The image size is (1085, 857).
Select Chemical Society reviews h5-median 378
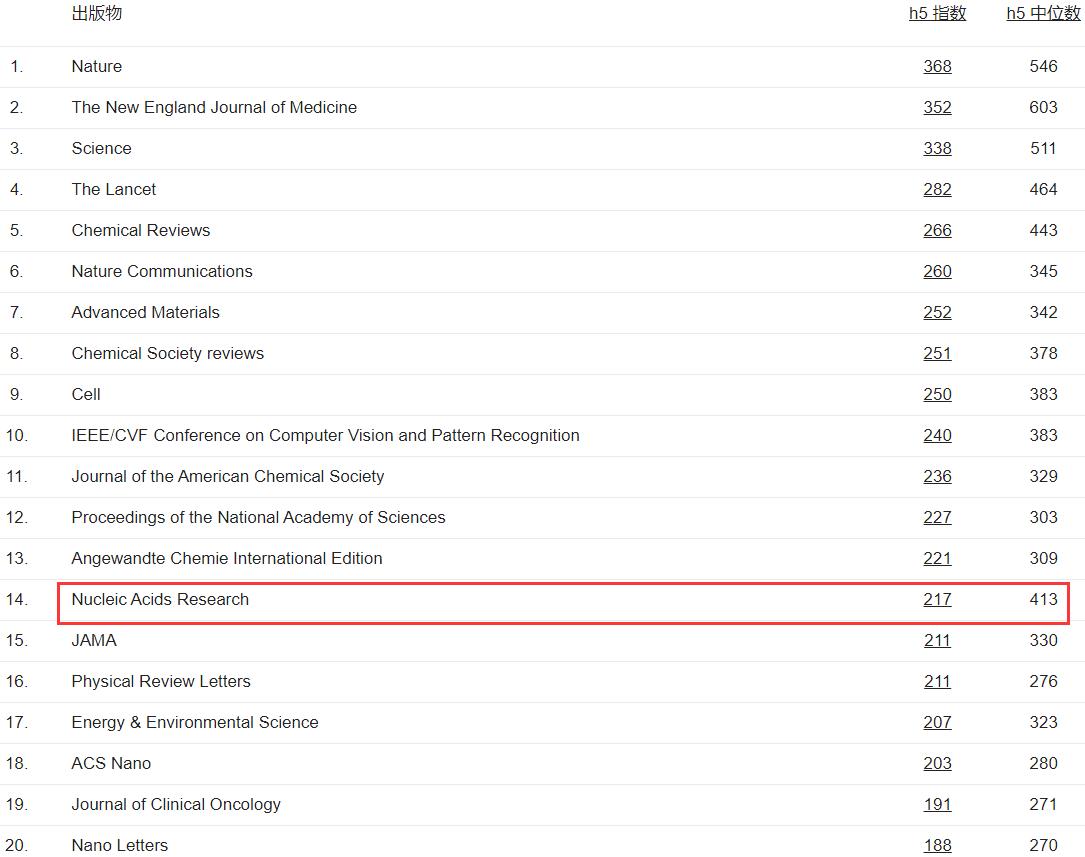pyautogui.click(x=1043, y=353)
